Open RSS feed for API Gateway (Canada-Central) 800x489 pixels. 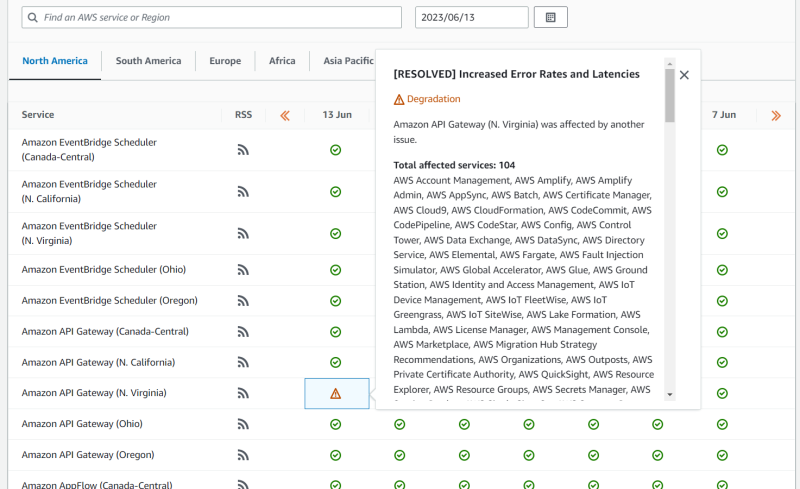coord(243,332)
